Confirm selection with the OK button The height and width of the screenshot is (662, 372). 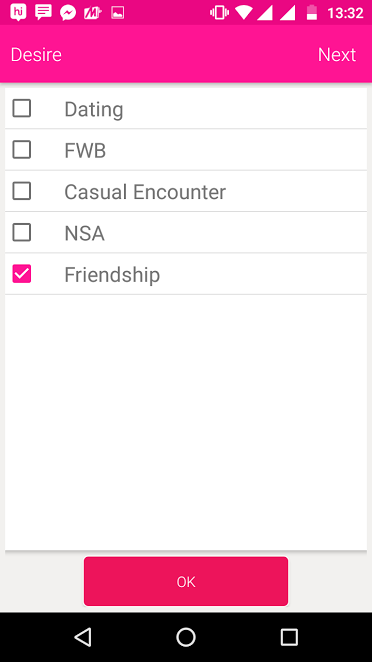pos(186,581)
